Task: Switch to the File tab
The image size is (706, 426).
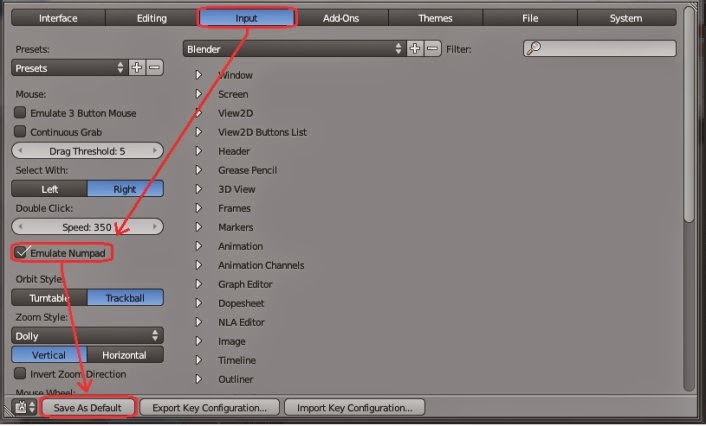Action: point(530,18)
